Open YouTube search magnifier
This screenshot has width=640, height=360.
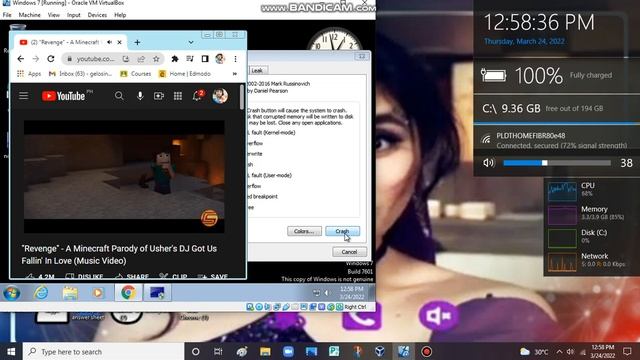pyautogui.click(x=119, y=96)
